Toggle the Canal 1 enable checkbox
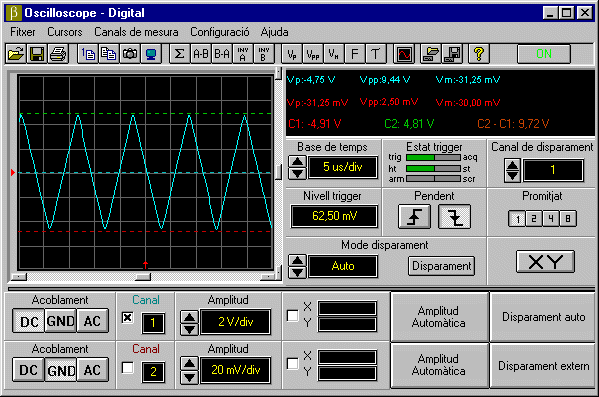 (128, 318)
